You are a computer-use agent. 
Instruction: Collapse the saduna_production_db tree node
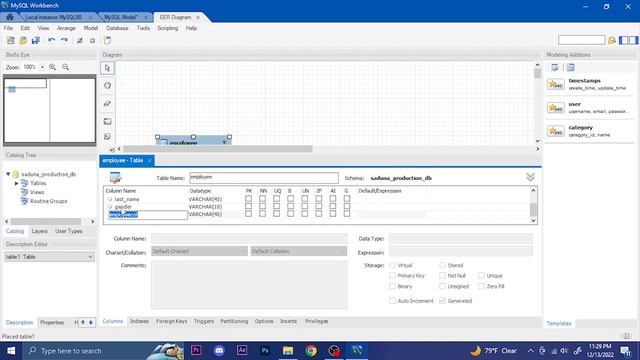coord(8,174)
